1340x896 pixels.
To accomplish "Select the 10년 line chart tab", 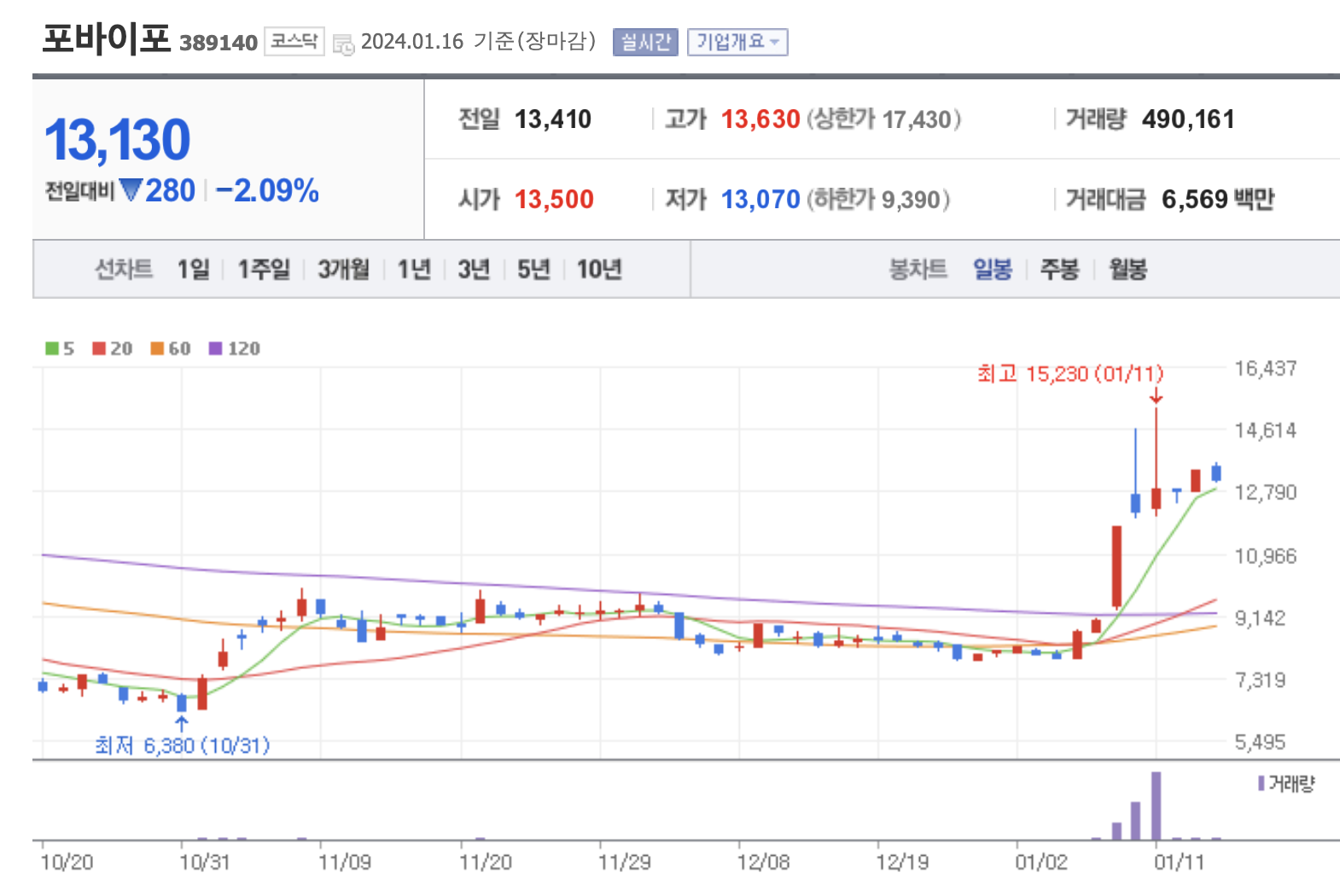I will pyautogui.click(x=599, y=270).
